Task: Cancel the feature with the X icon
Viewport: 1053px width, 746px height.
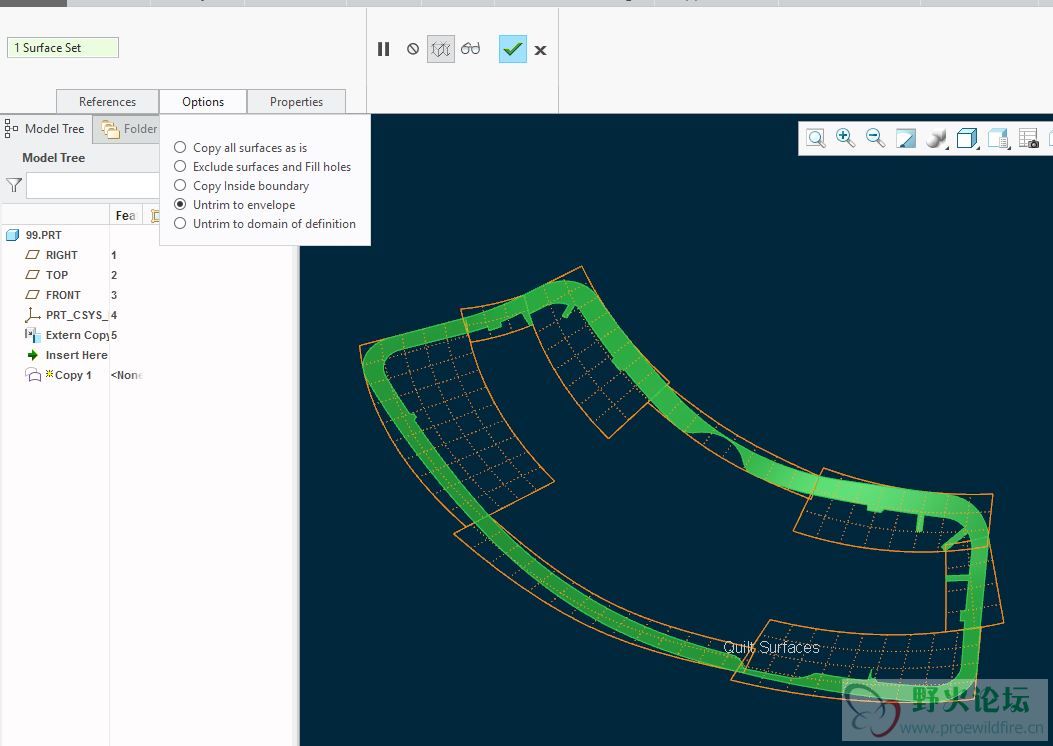Action: pos(541,50)
